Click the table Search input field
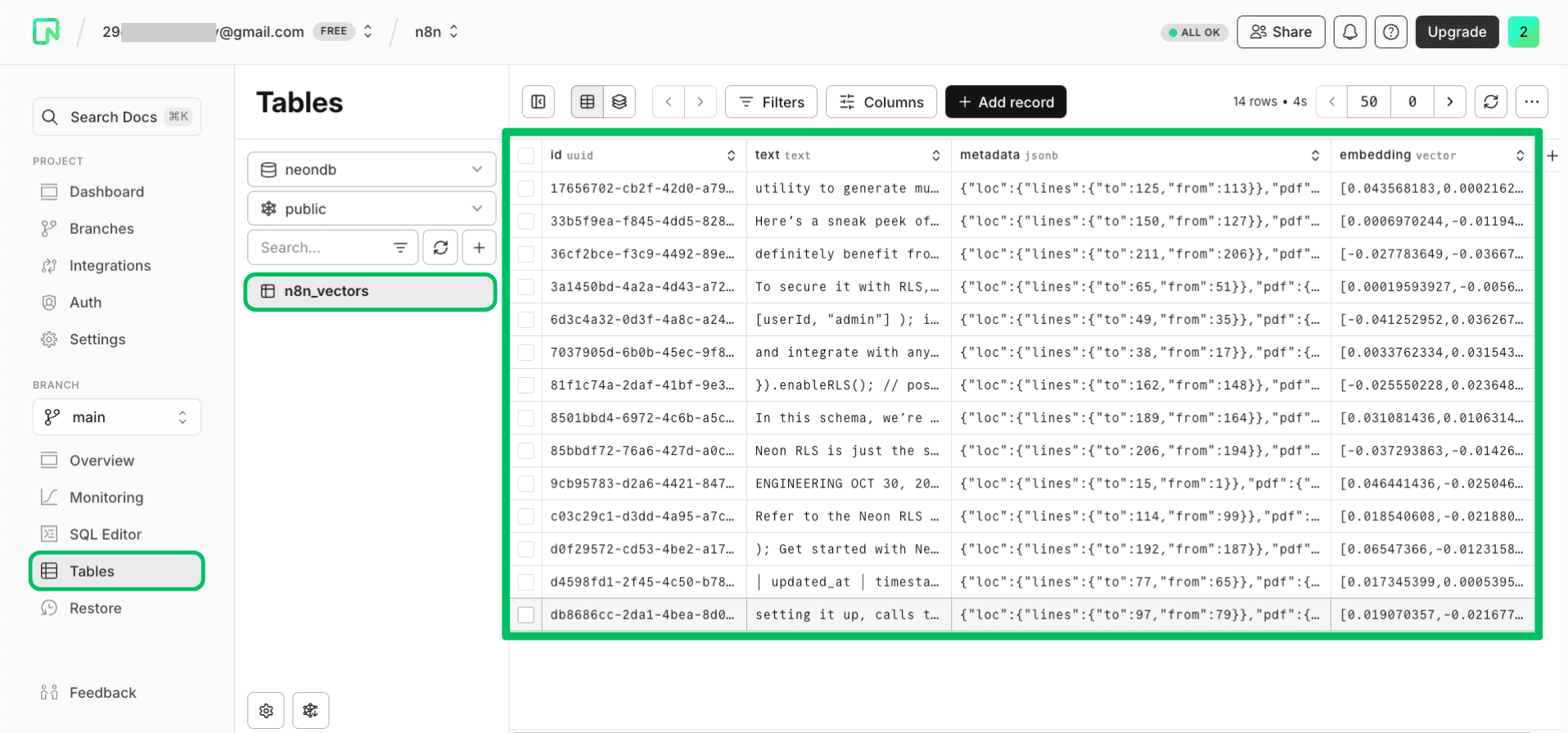The width and height of the screenshot is (1568, 733). pyautogui.click(x=323, y=247)
